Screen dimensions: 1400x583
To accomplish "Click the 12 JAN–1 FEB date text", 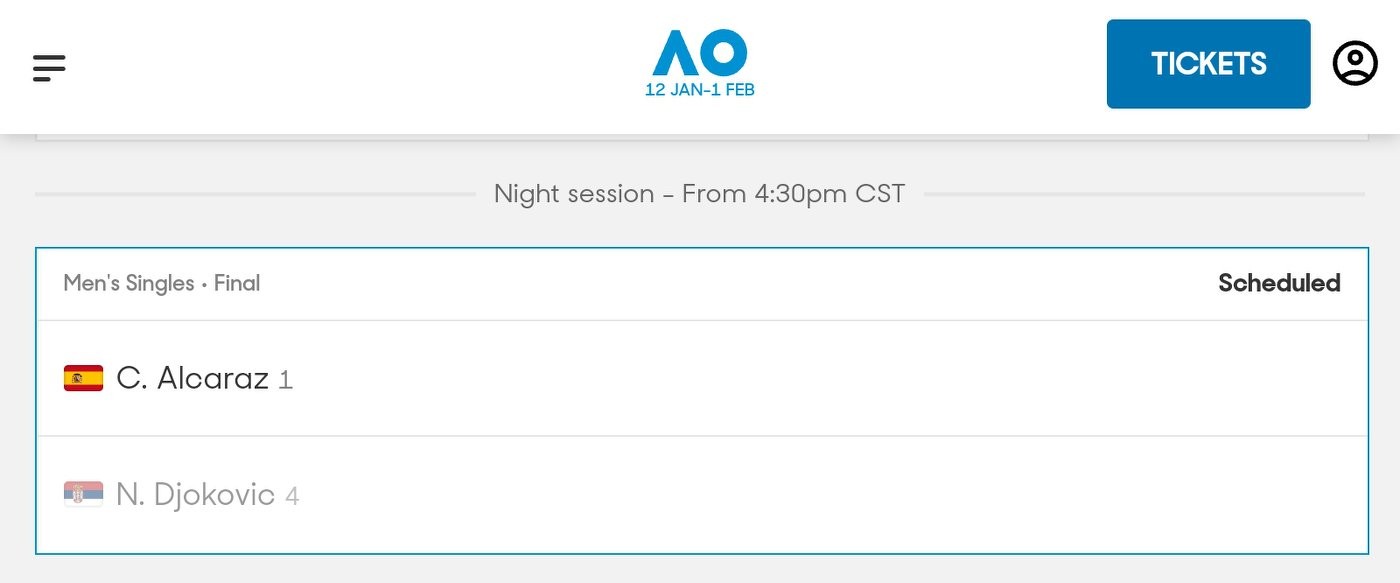I will pos(699,90).
